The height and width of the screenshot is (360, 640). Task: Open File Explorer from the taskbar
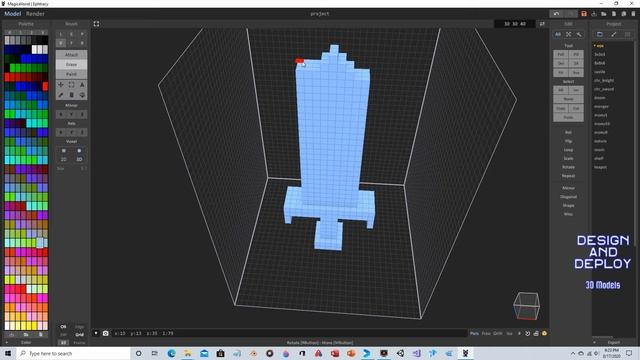pos(188,353)
